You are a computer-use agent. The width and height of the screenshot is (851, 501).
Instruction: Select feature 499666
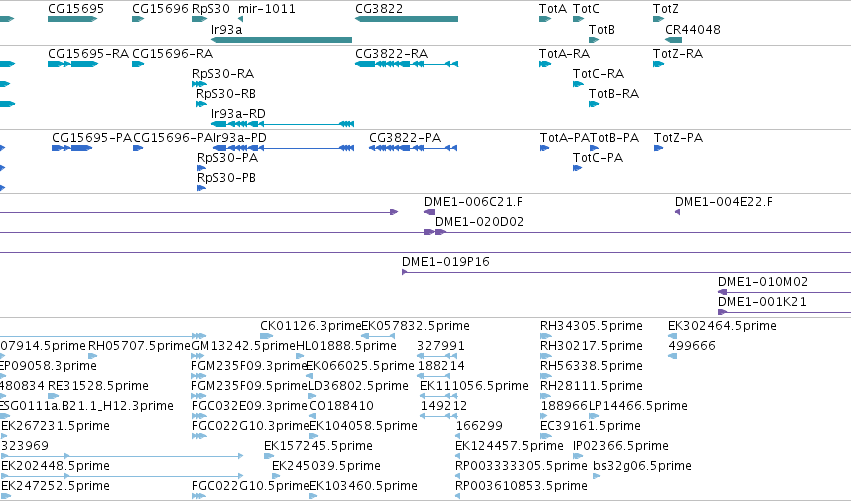(x=692, y=346)
